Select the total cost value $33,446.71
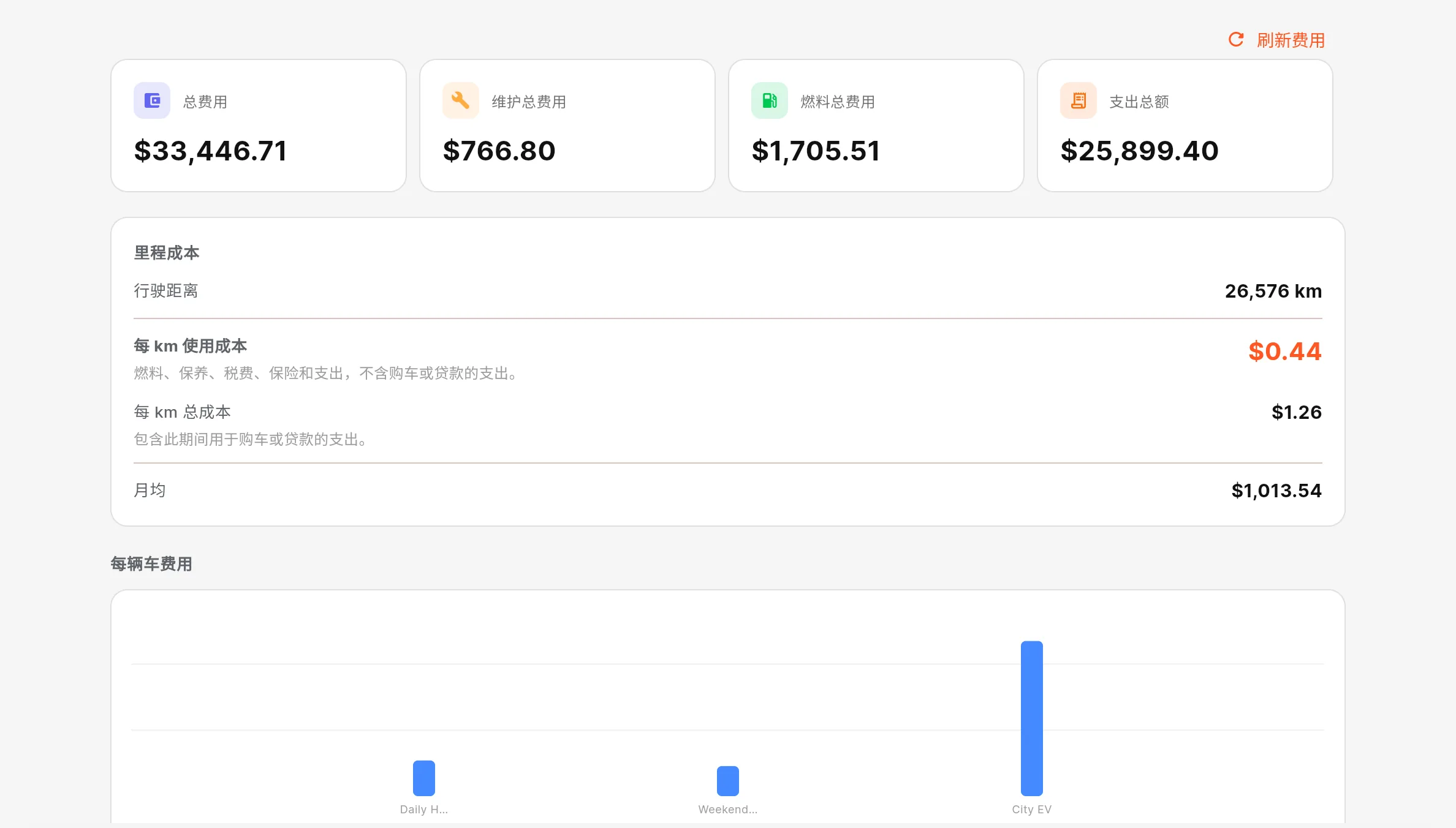Viewport: 1456px width, 828px height. click(x=210, y=151)
